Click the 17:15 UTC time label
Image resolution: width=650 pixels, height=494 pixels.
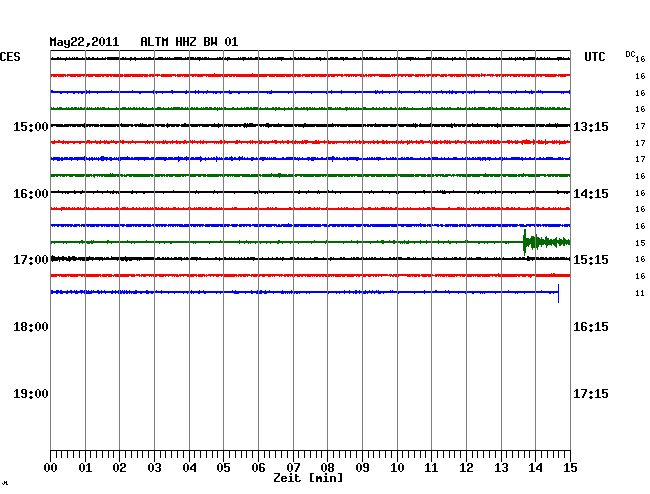click(x=591, y=394)
